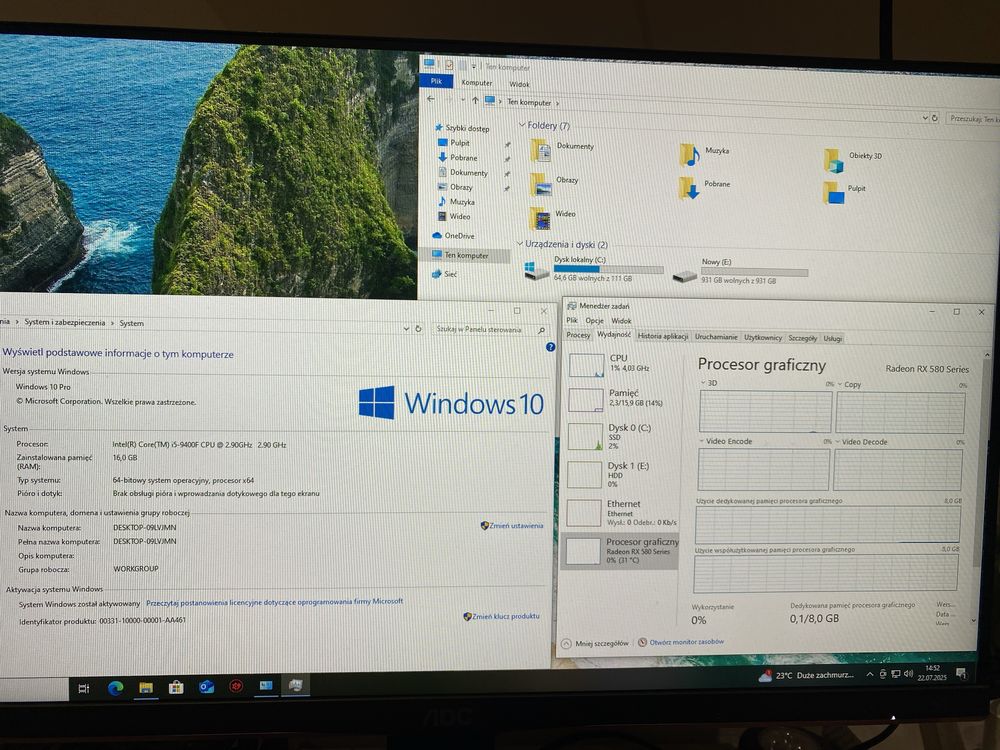1000x750 pixels.
Task: Open Plik menu in Task Manager
Action: click(571, 320)
